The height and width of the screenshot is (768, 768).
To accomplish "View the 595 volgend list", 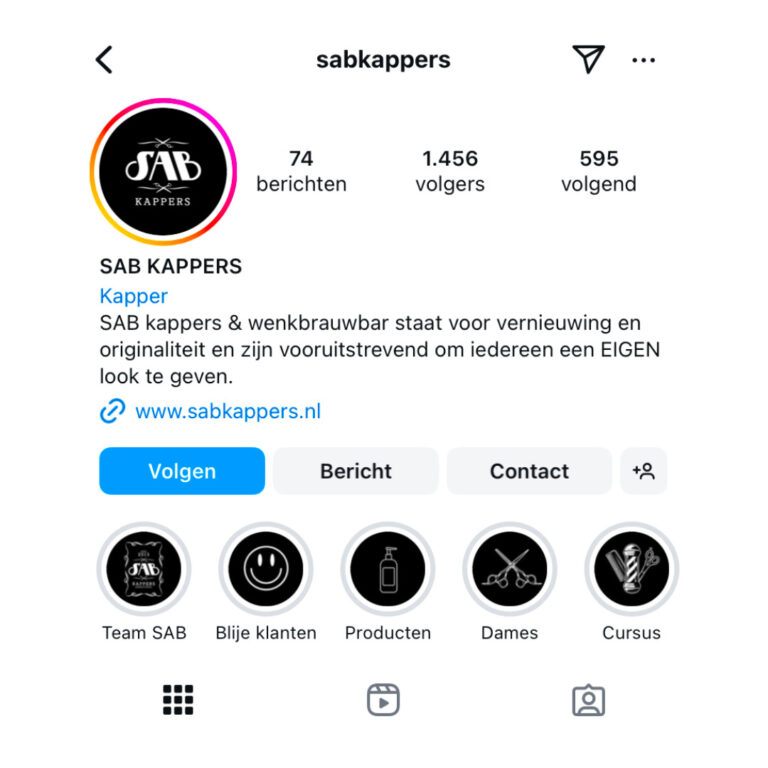I will [599, 171].
